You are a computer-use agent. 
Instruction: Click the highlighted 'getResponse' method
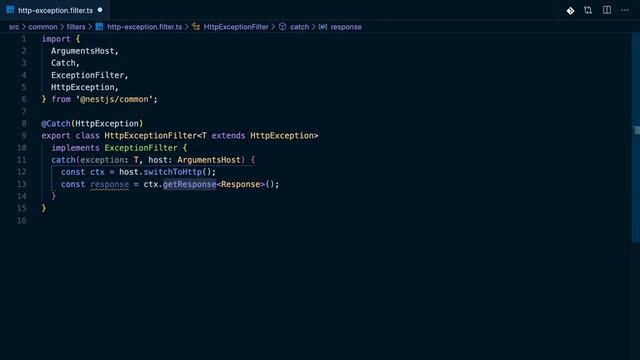(189, 184)
